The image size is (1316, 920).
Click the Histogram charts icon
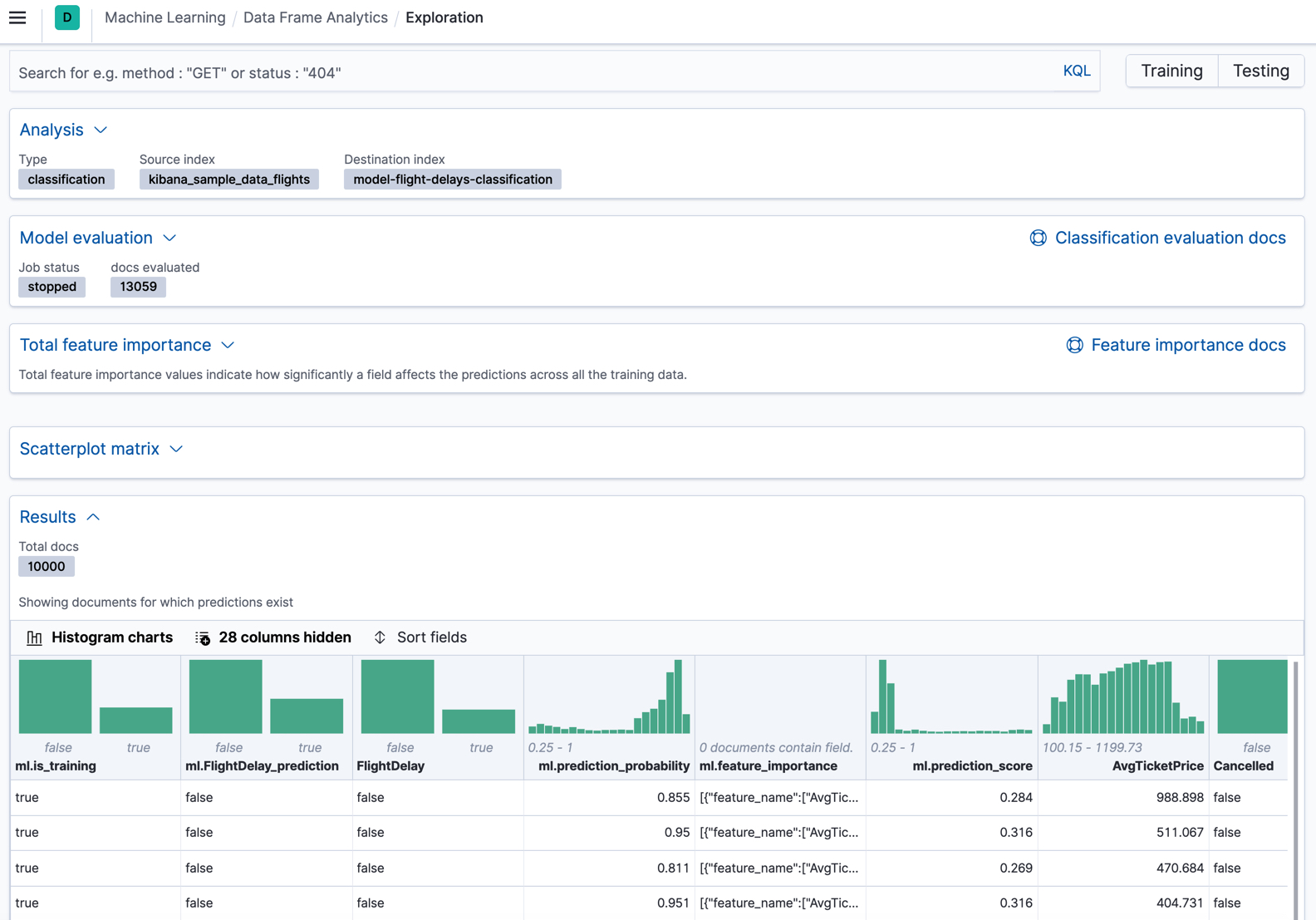[34, 637]
